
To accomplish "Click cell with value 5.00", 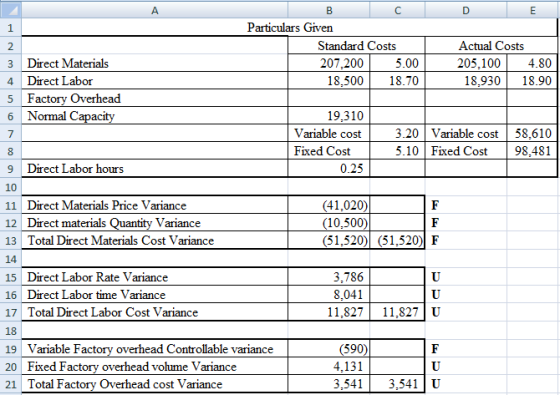I will coord(398,63).
